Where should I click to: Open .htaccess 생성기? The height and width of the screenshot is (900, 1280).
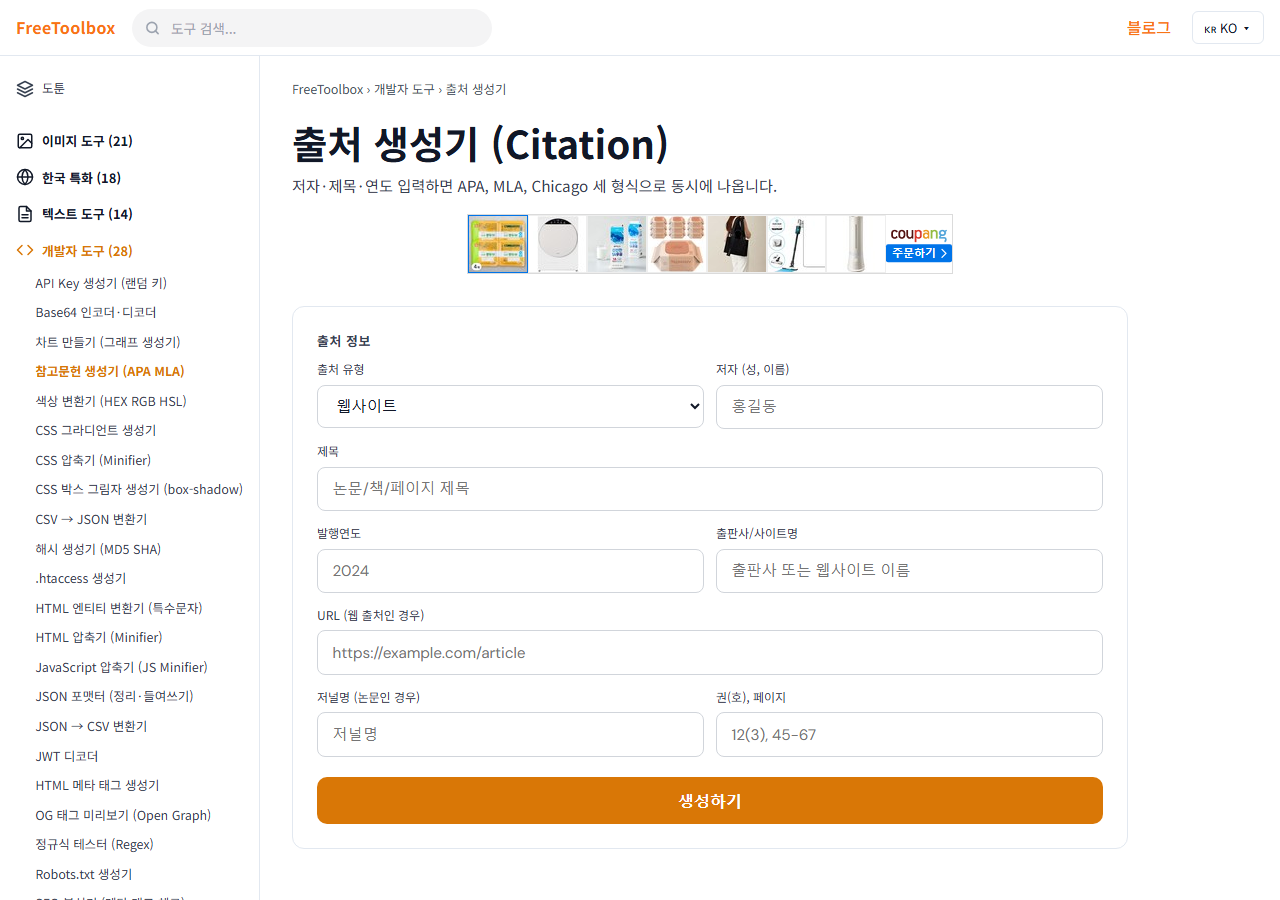[81, 578]
